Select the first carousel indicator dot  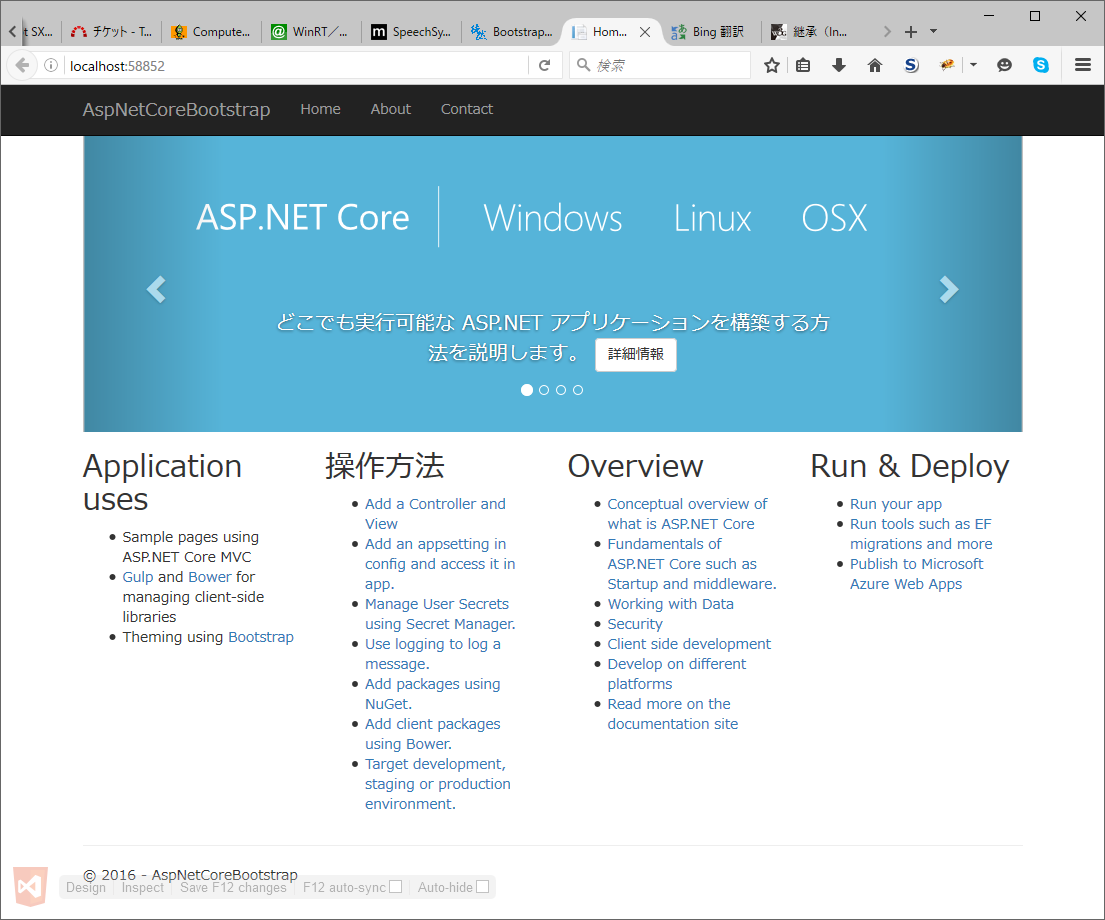[526, 390]
